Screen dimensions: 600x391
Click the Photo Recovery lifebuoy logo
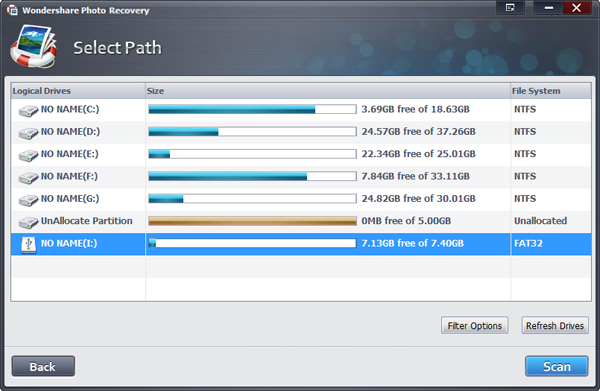(34, 46)
